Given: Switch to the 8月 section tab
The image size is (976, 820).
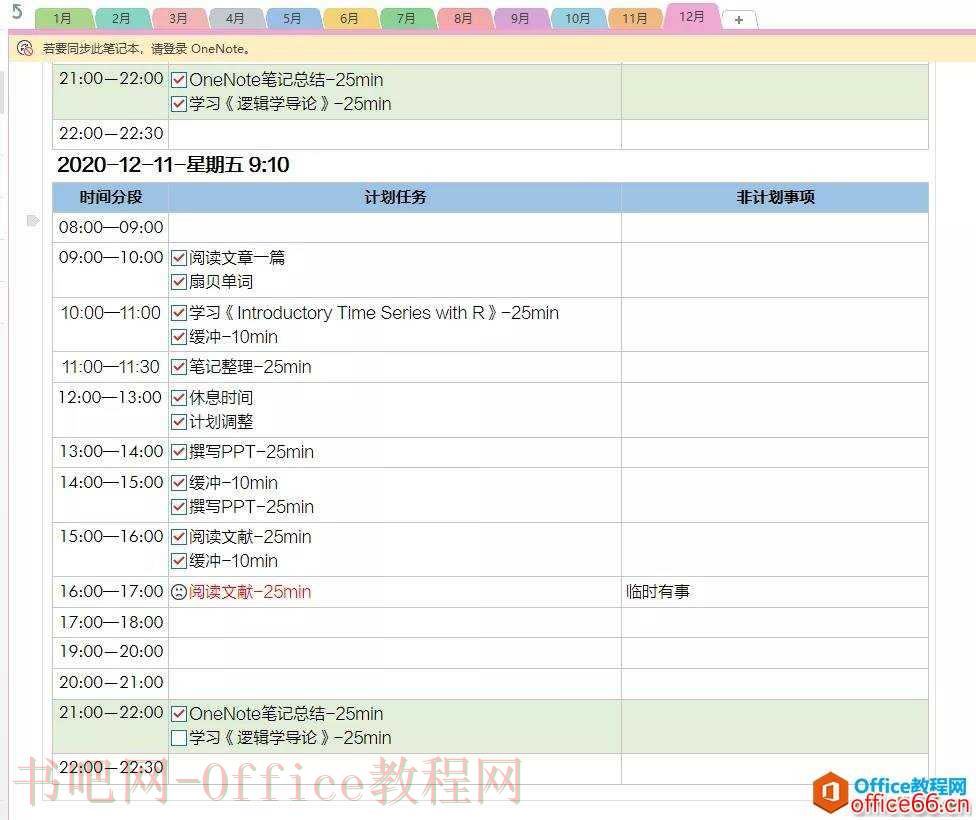Looking at the screenshot, I should coord(463,18).
